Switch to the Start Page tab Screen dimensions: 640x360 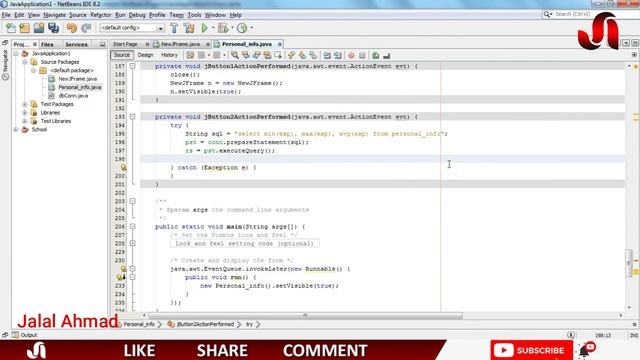(125, 44)
